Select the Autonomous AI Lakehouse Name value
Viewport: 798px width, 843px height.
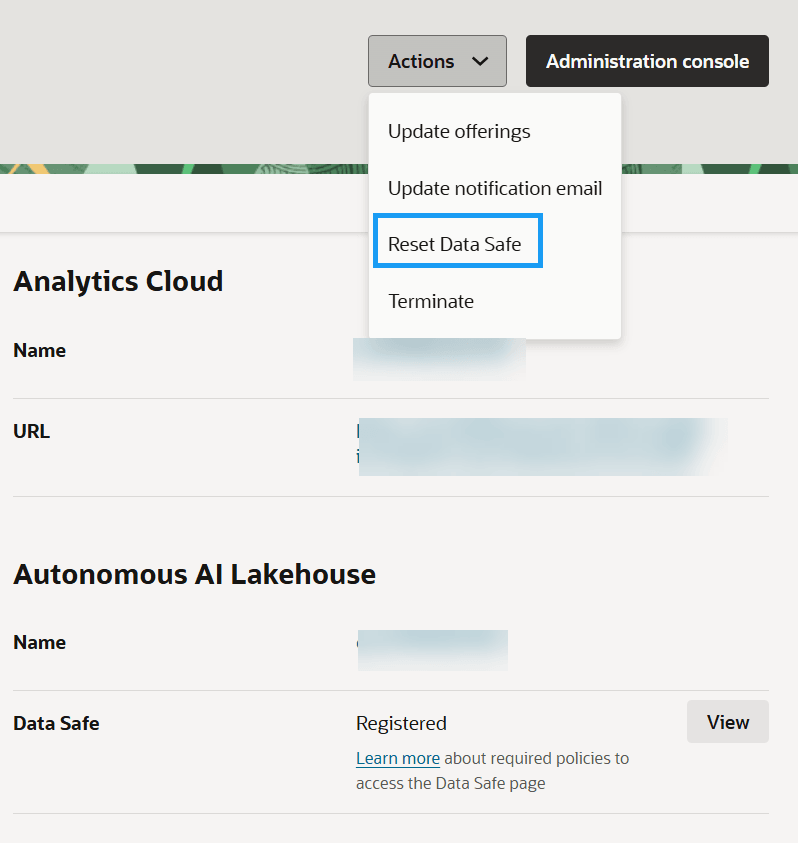click(433, 650)
